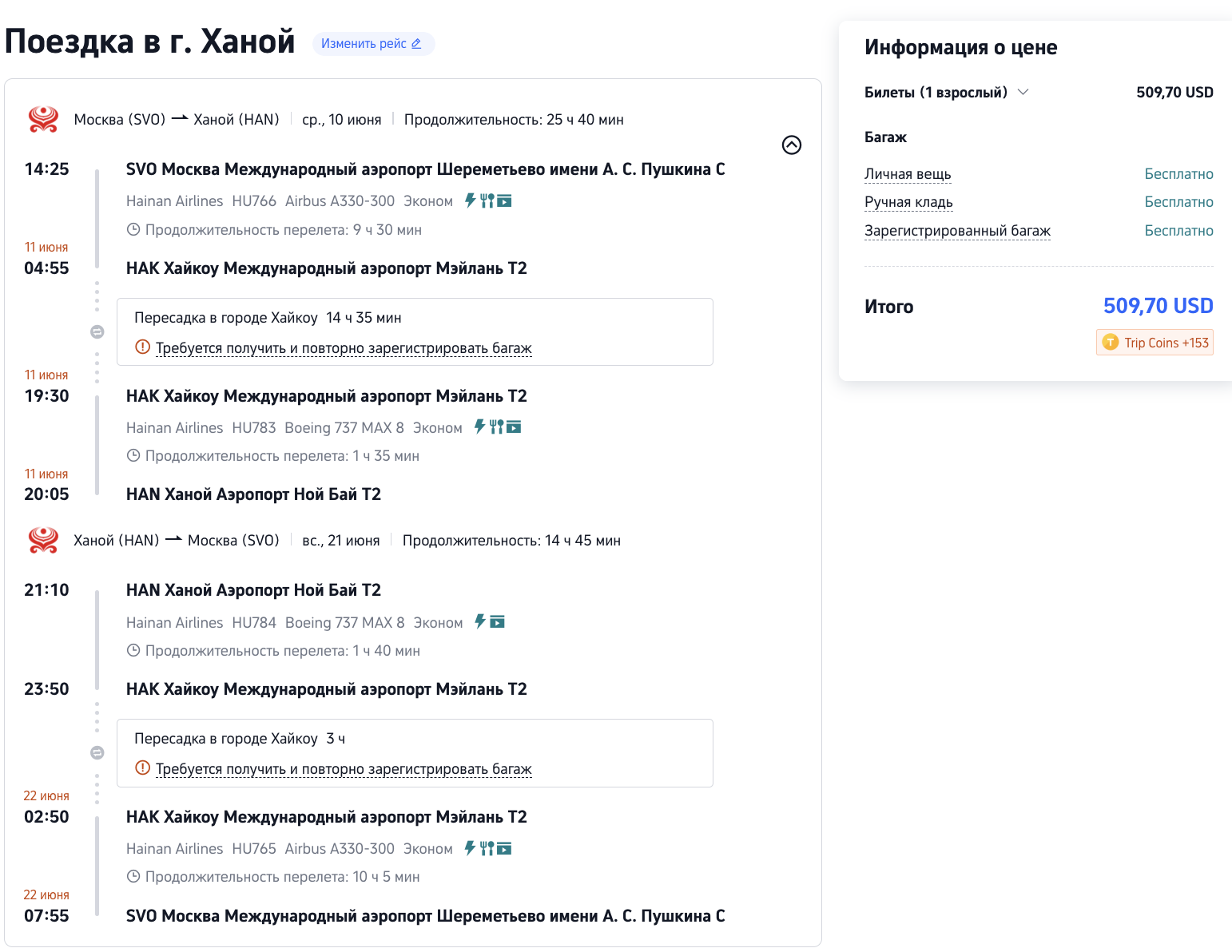Click the Trip Coins +153 badge
The height and width of the screenshot is (952, 1232).
1155,343
